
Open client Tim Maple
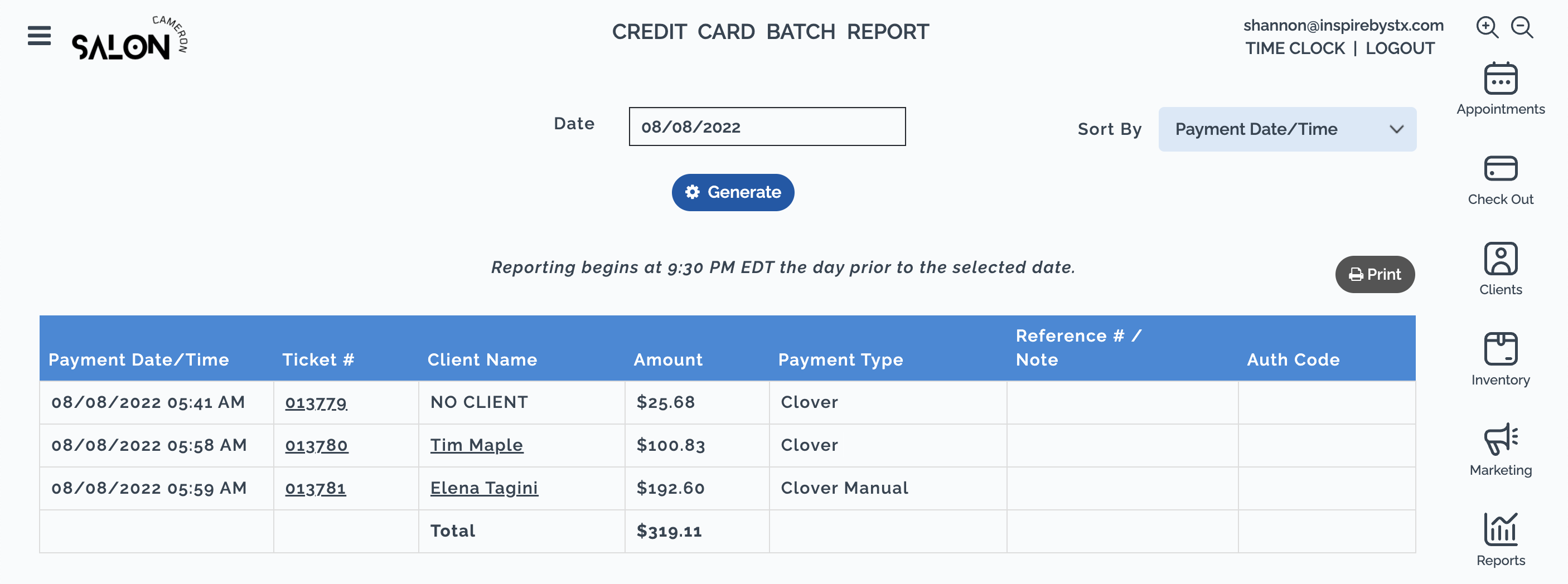point(476,445)
